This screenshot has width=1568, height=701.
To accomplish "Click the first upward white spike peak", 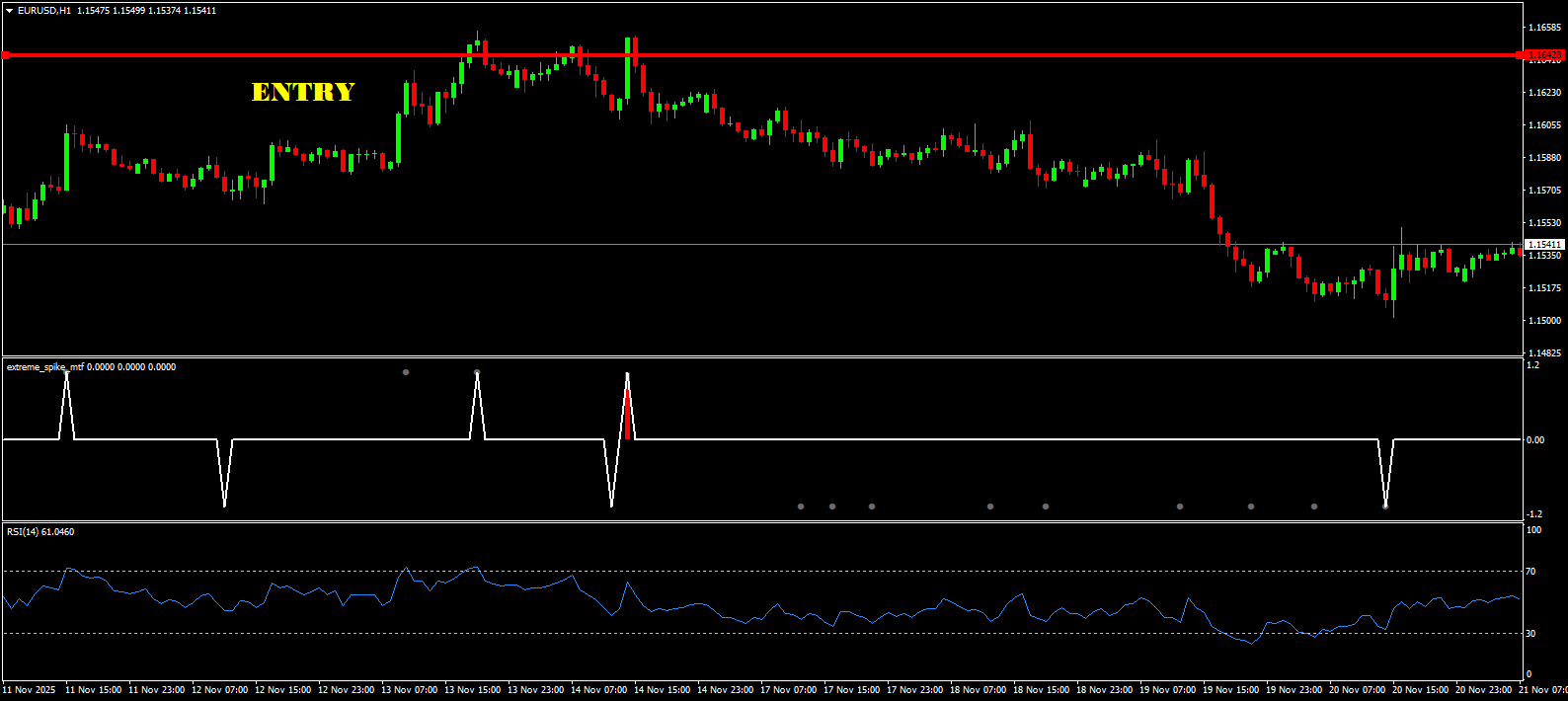I will (x=67, y=375).
